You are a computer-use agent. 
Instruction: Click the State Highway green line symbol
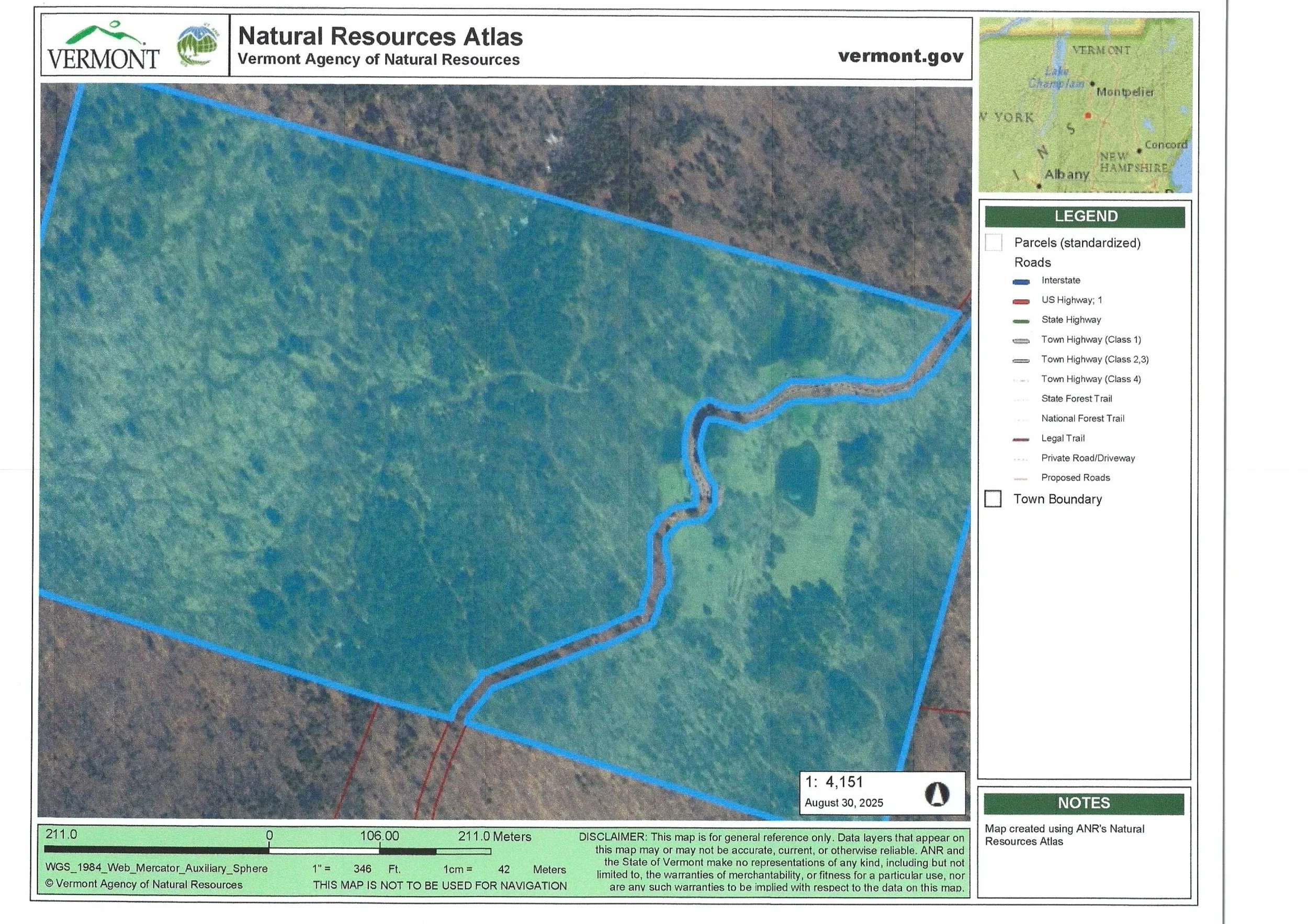(x=1021, y=321)
